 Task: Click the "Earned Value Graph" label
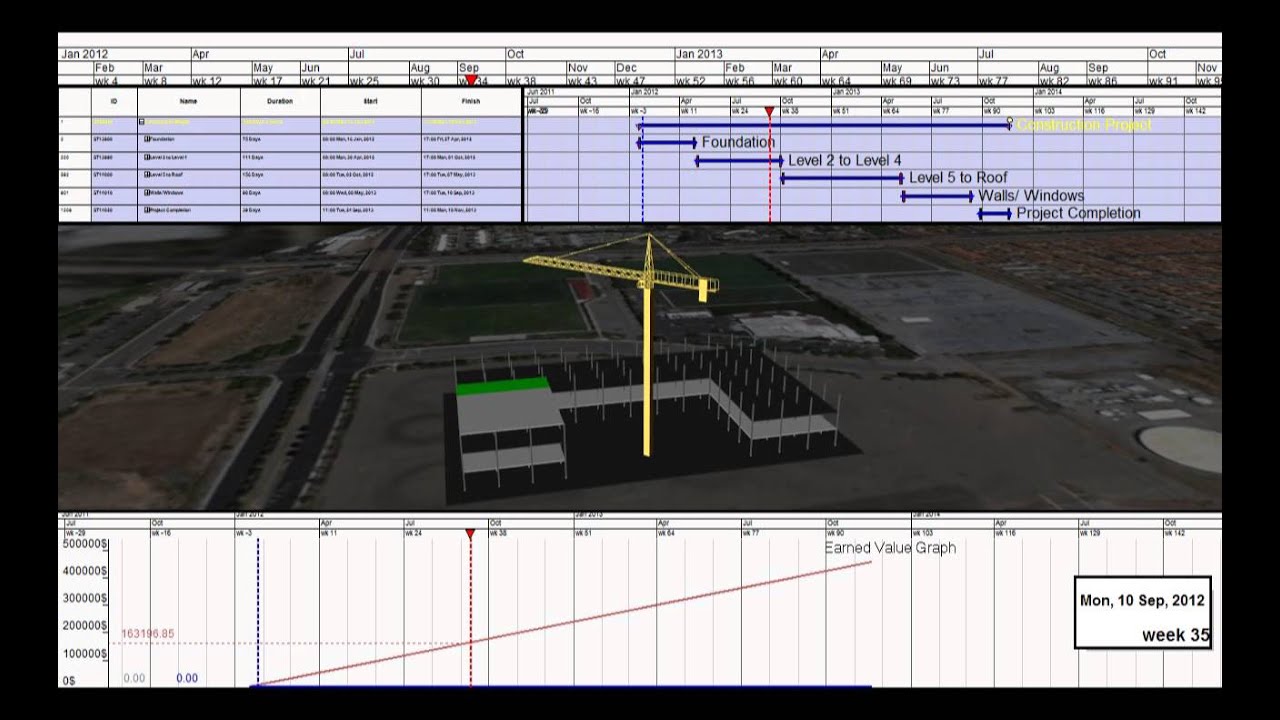click(890, 548)
